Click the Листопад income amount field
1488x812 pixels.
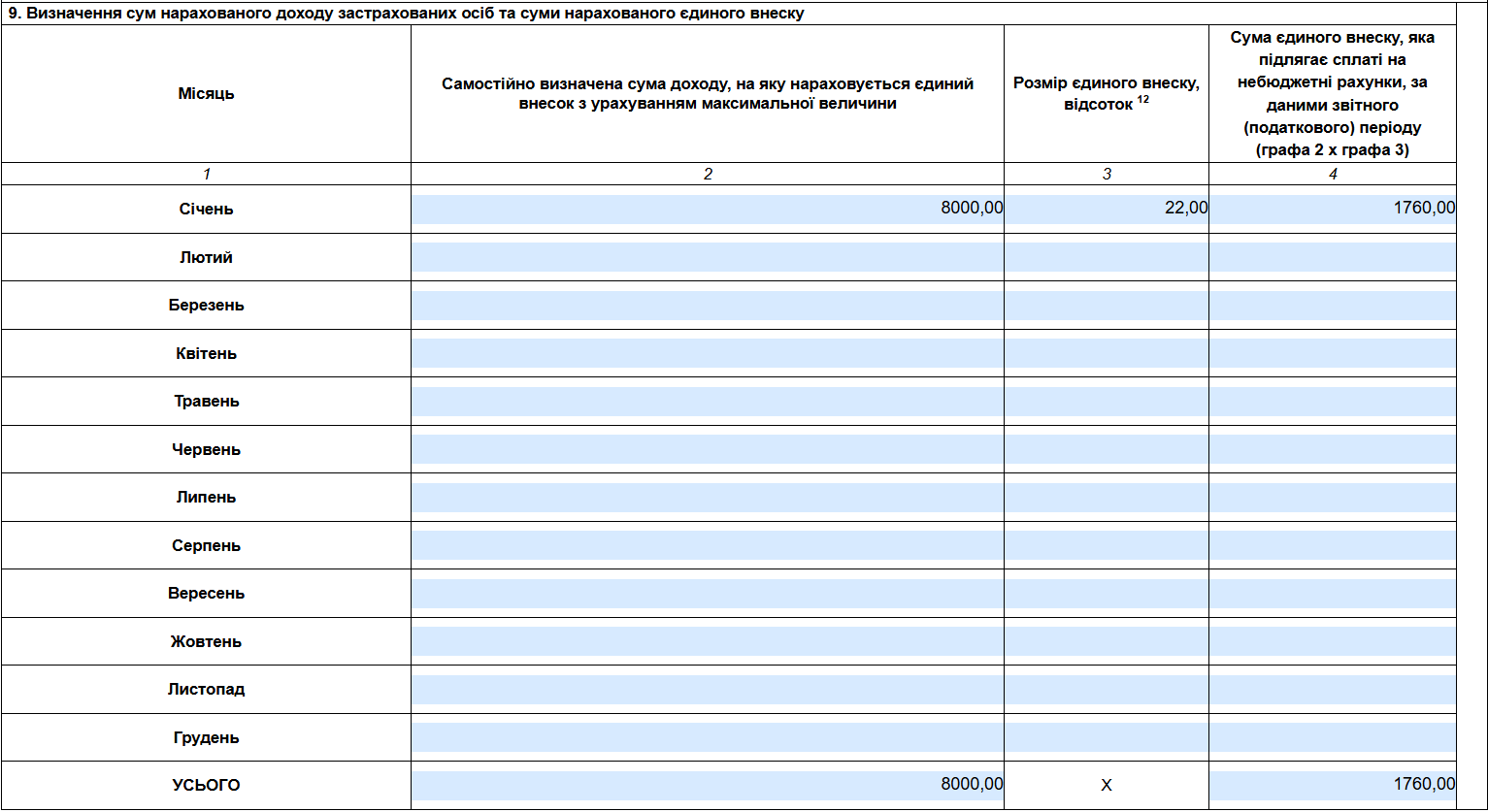707,689
